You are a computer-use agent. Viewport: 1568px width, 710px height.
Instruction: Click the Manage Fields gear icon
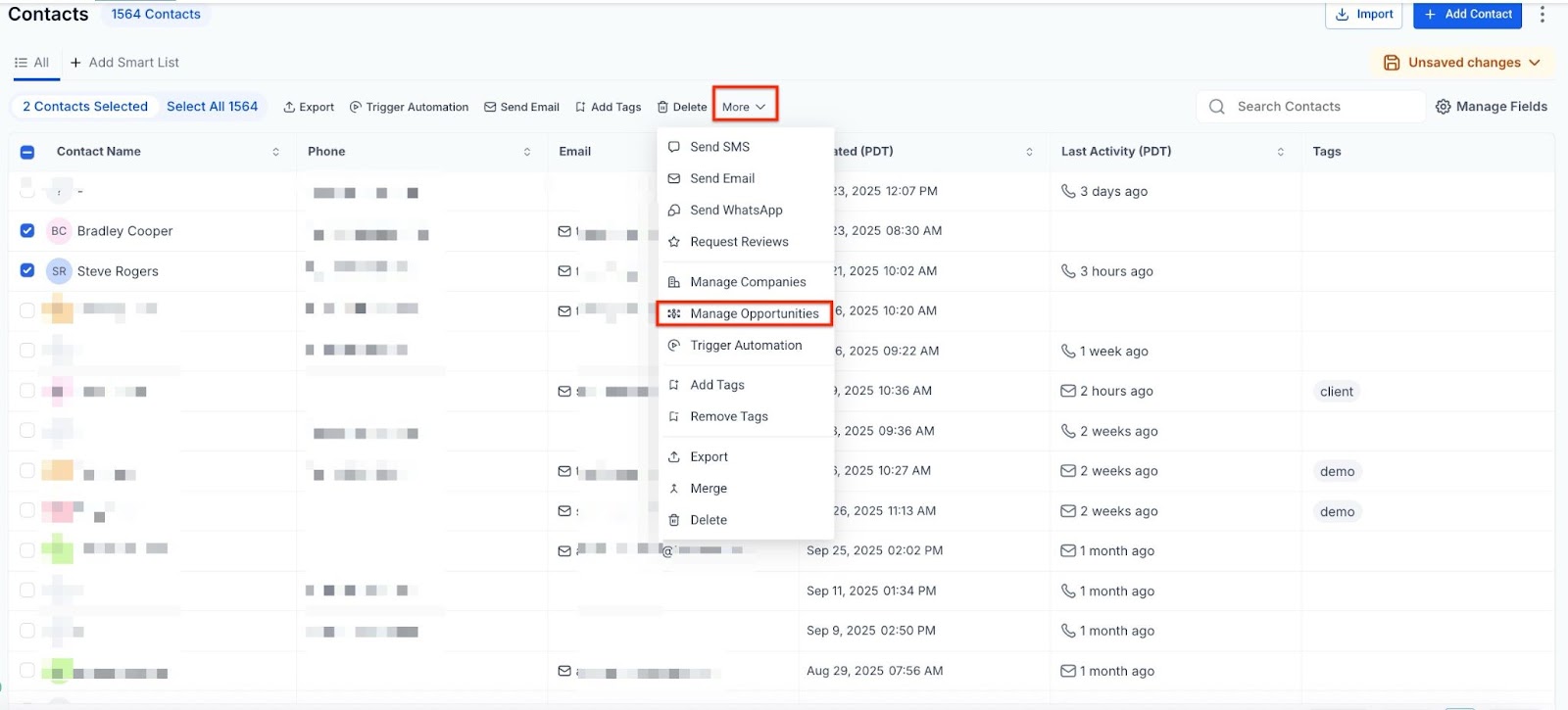tap(1443, 107)
